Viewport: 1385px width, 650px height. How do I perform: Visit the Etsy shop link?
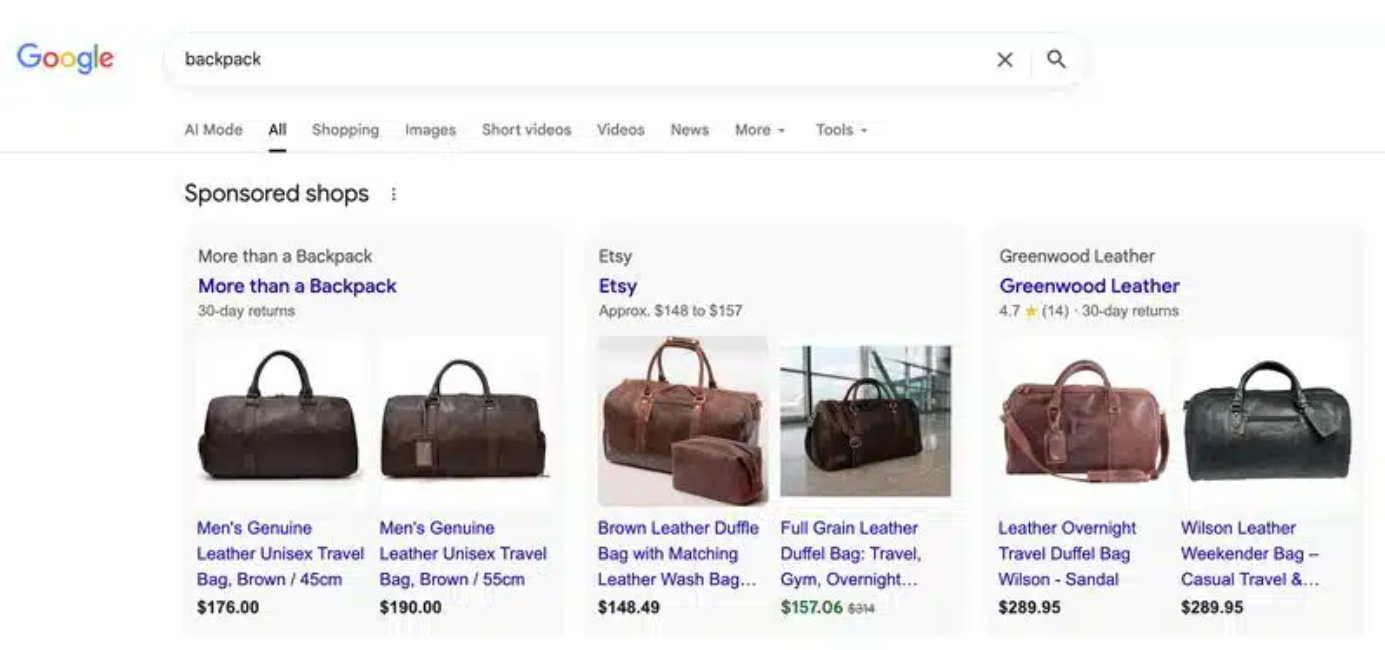617,286
